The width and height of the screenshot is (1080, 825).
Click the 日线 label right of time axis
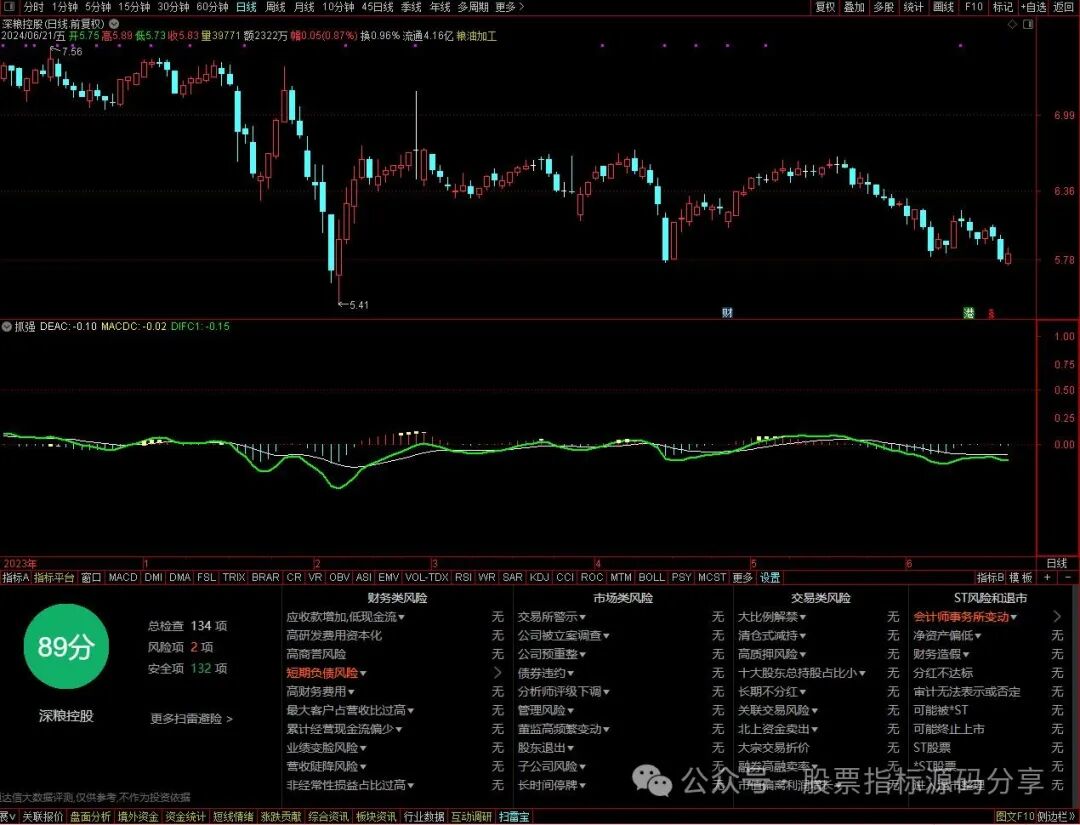click(1057, 563)
